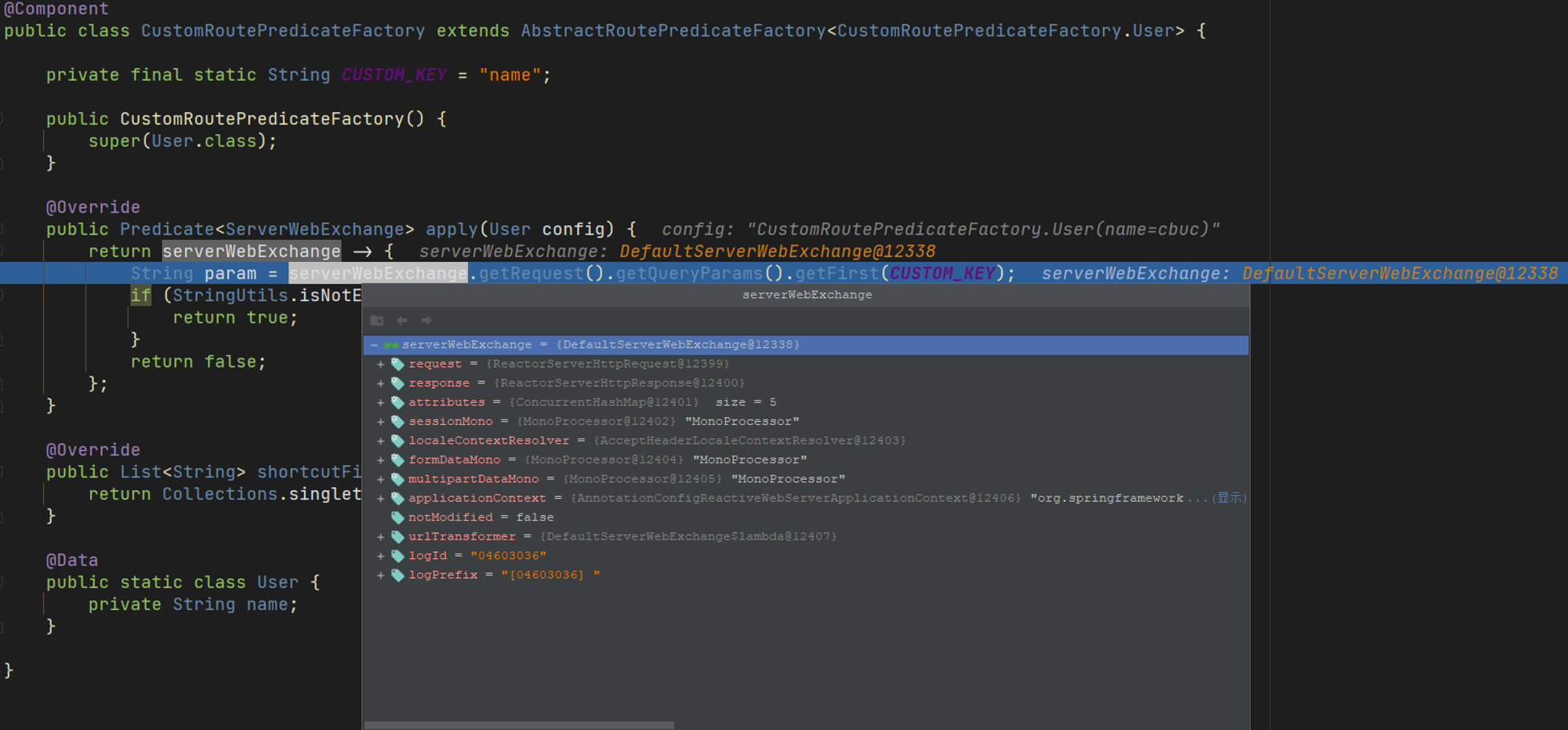The height and width of the screenshot is (730, 1568).
Task: Click the DefaultServerWebExchange$lambda@12407 value
Action: tap(688, 536)
